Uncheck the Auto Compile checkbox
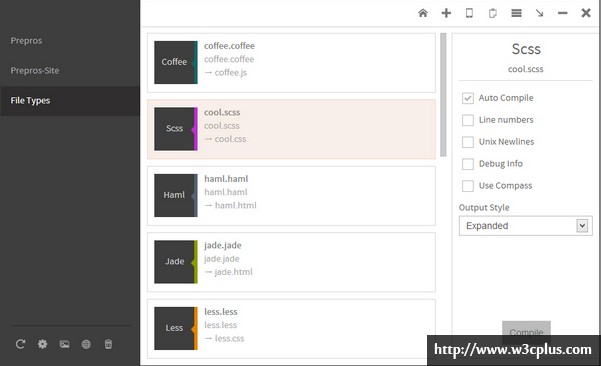Image resolution: width=601 pixels, height=366 pixels. pos(468,98)
